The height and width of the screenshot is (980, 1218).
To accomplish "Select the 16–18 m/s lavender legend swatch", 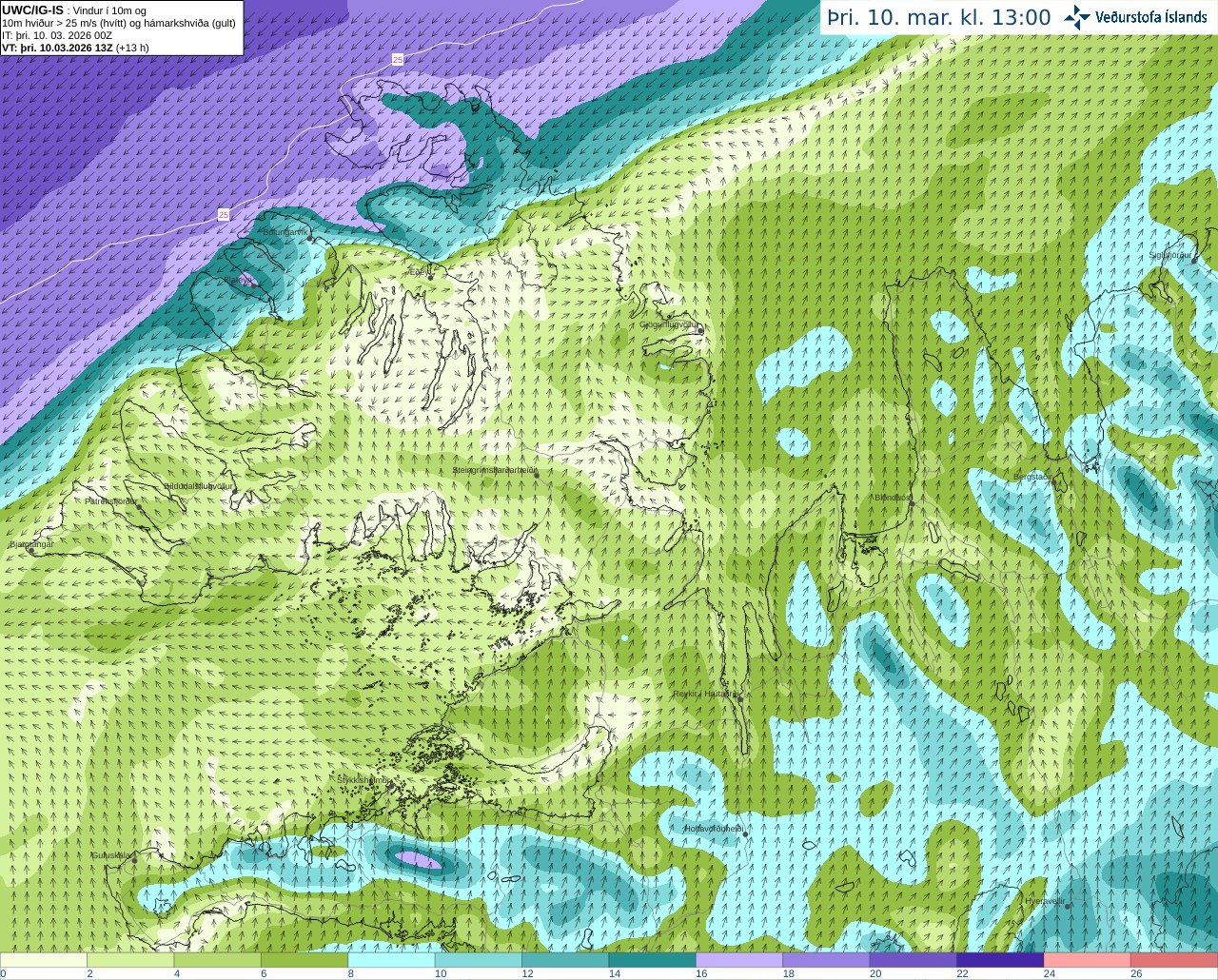I will 739,960.
